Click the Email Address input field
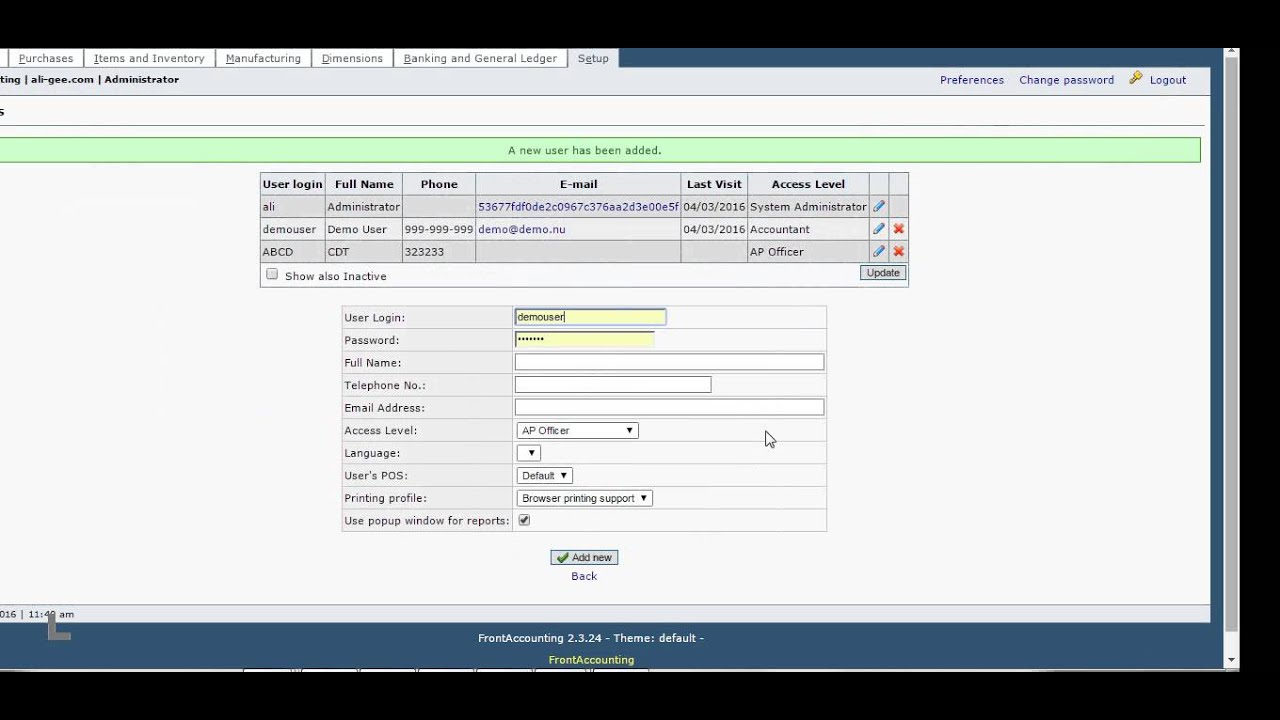 [669, 407]
